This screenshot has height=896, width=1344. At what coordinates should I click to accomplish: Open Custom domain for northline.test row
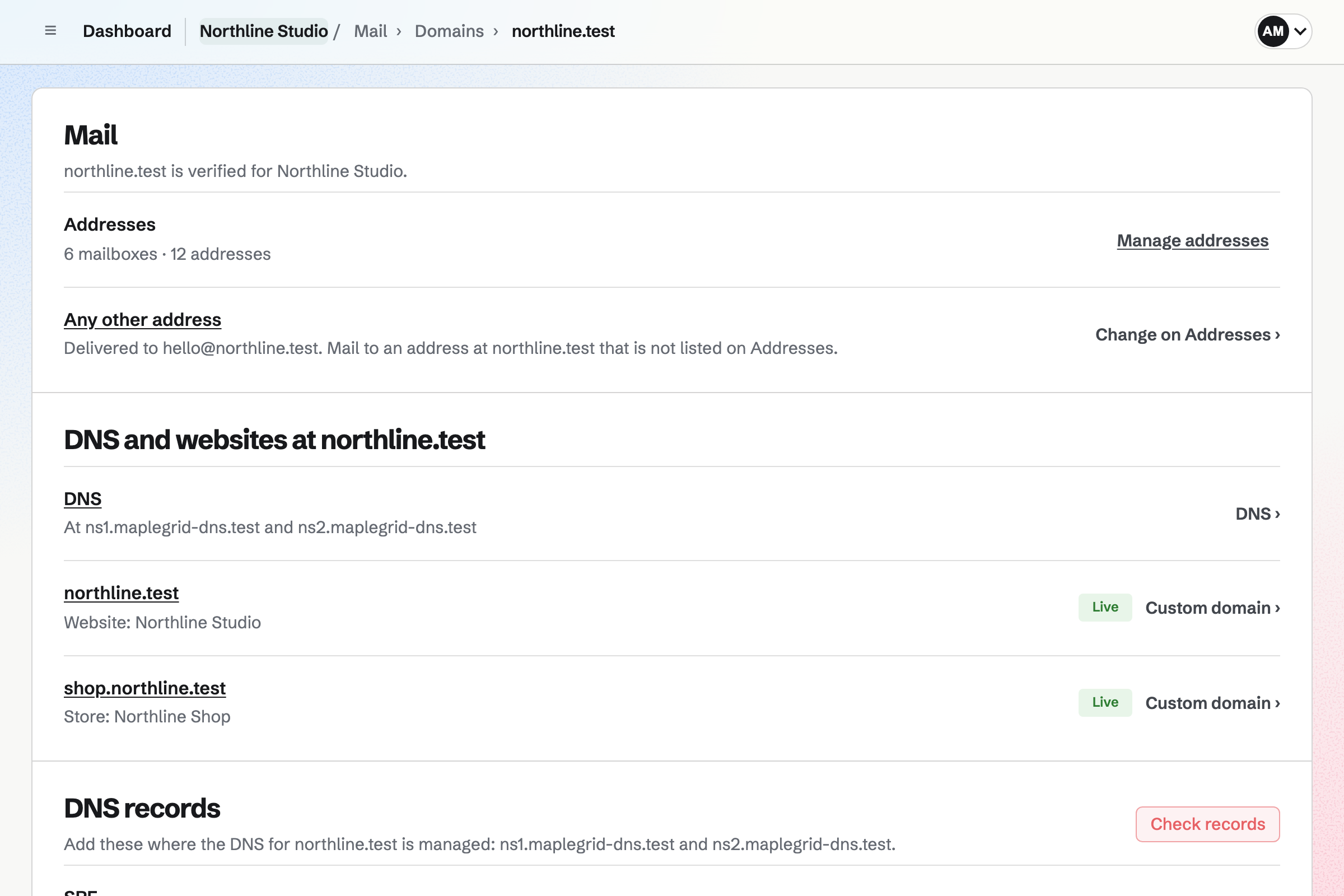(x=1212, y=608)
